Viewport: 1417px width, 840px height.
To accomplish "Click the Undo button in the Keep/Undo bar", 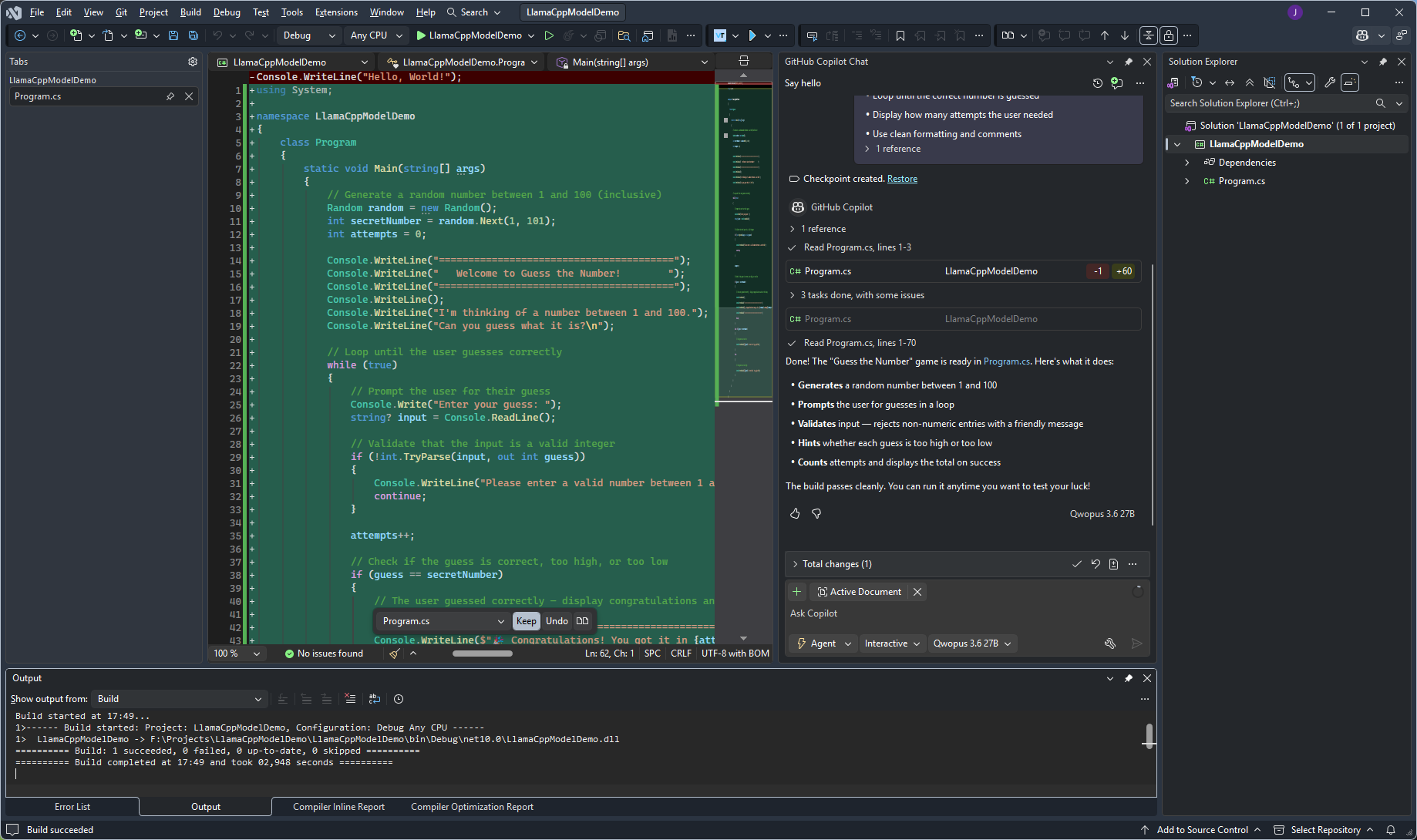I will coord(557,621).
